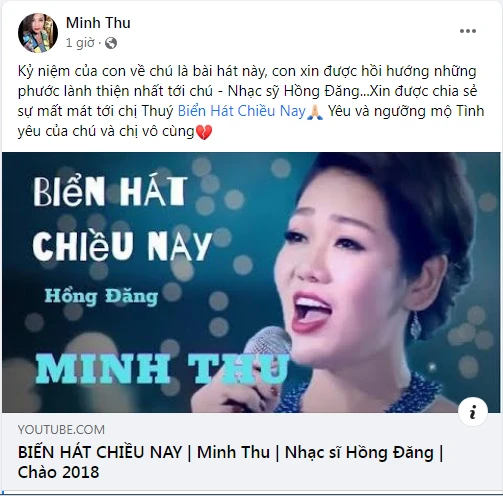Viewport: 503px width, 496px height.
Task: Click the 'Chào 2018' line of the title
Action: pyautogui.click(x=58, y=472)
